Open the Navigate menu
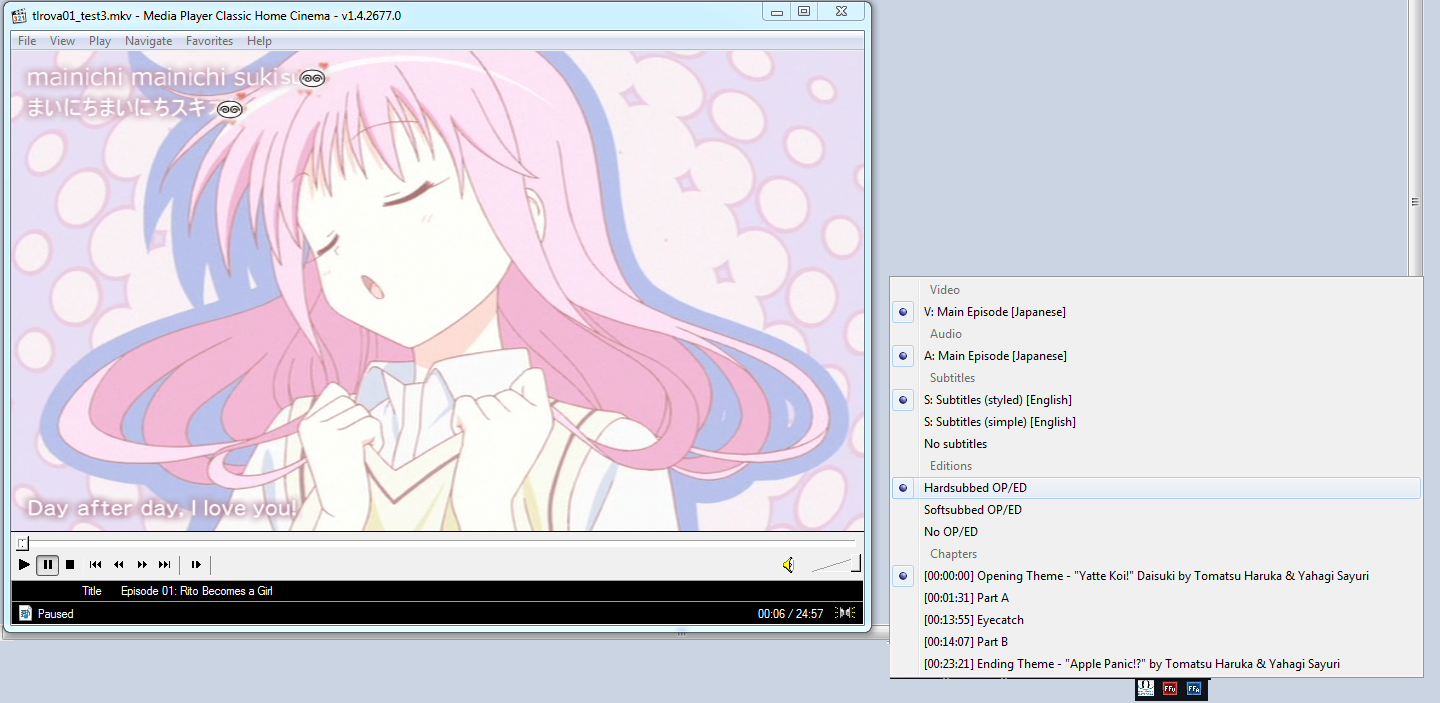Image resolution: width=1440 pixels, height=703 pixels. click(148, 41)
